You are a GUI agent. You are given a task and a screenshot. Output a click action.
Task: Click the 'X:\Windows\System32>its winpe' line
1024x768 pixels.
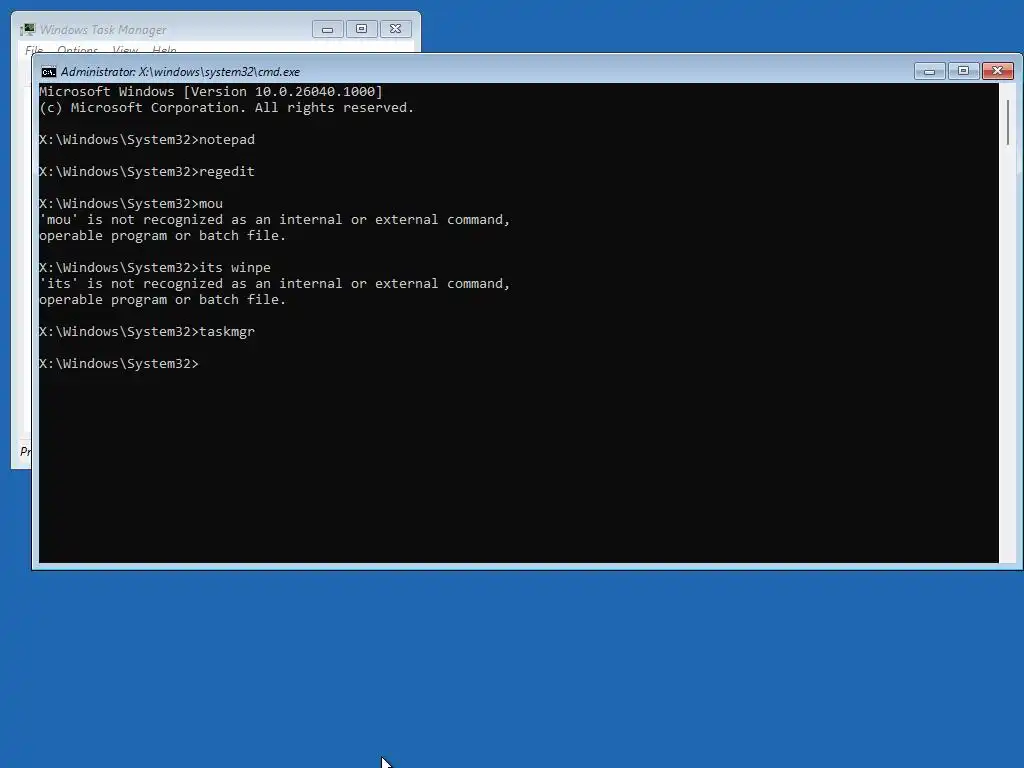click(x=155, y=268)
